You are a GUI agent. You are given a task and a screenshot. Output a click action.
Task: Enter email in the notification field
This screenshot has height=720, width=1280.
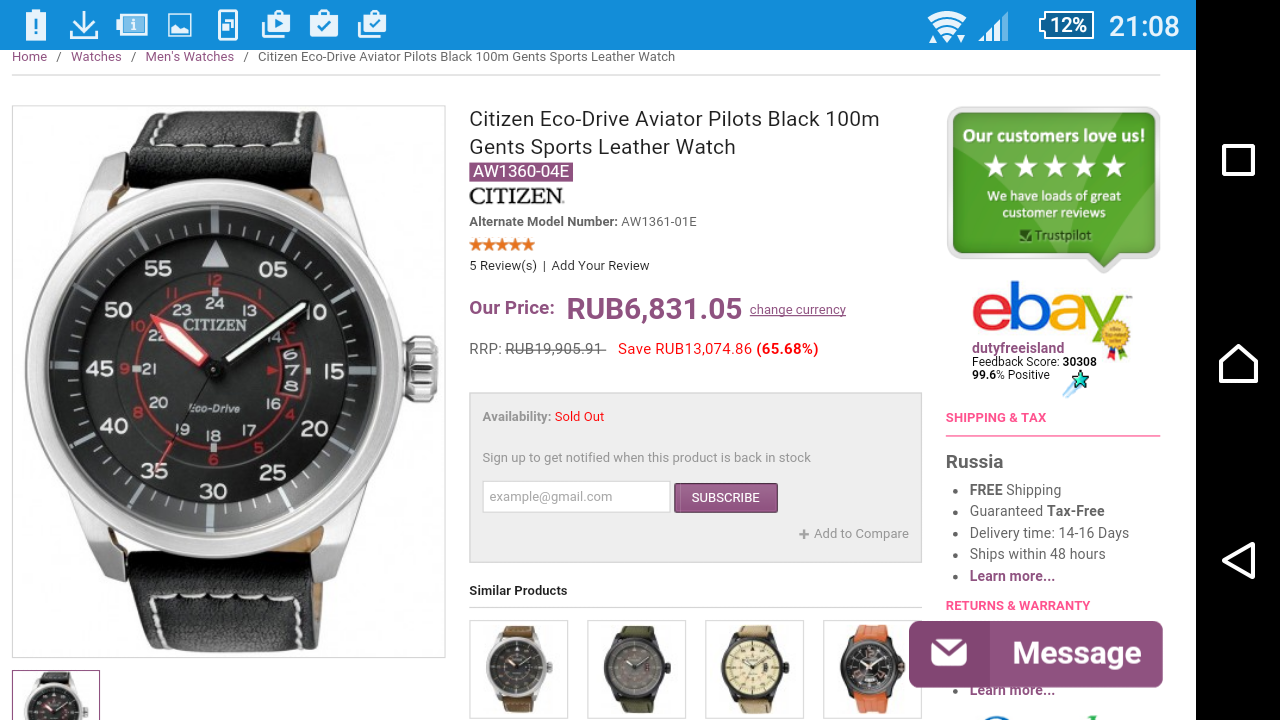coord(576,497)
